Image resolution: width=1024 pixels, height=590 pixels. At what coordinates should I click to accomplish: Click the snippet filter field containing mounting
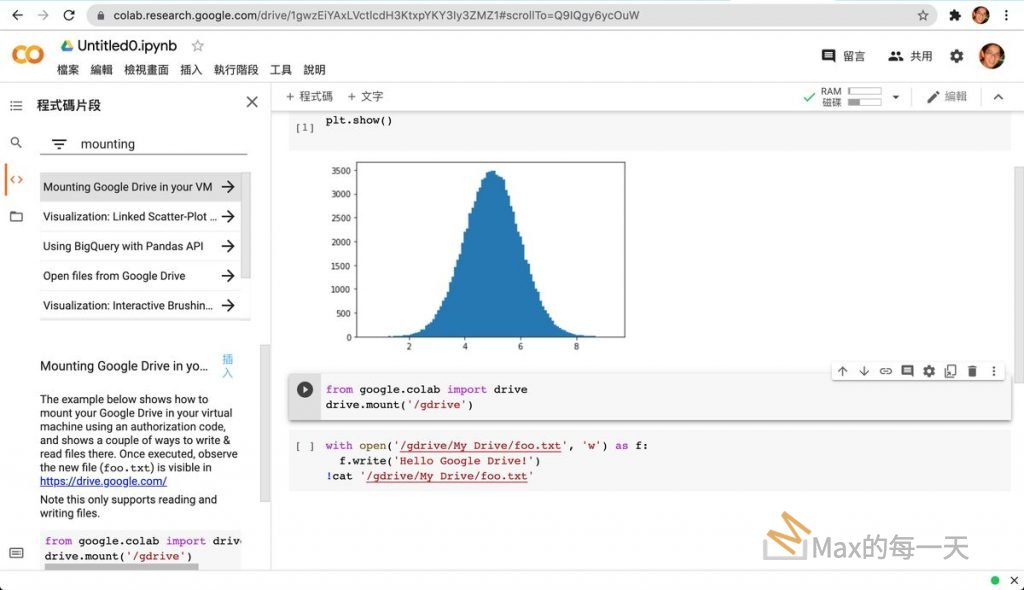point(160,144)
